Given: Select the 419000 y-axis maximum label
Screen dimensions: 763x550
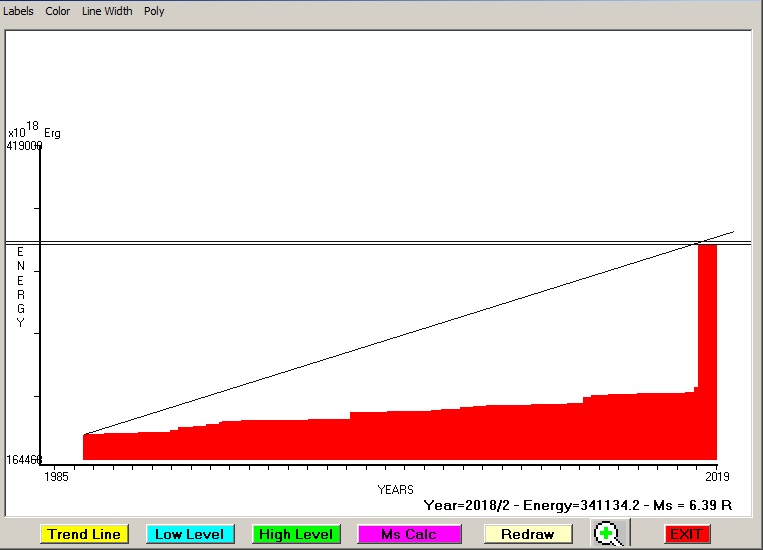Looking at the screenshot, I should coord(24,146).
